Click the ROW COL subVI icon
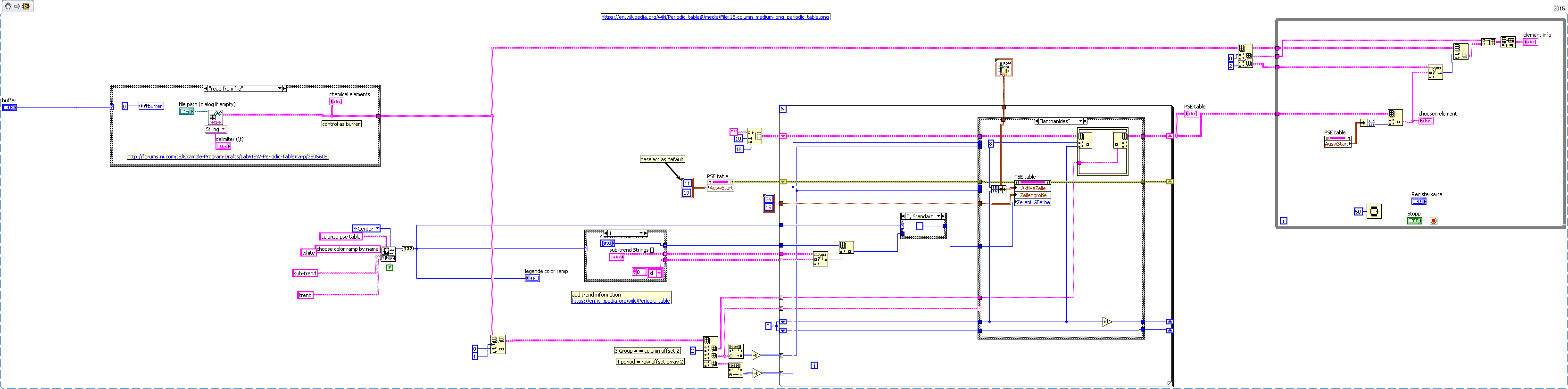This screenshot has width=1568, height=389. 1004,67
